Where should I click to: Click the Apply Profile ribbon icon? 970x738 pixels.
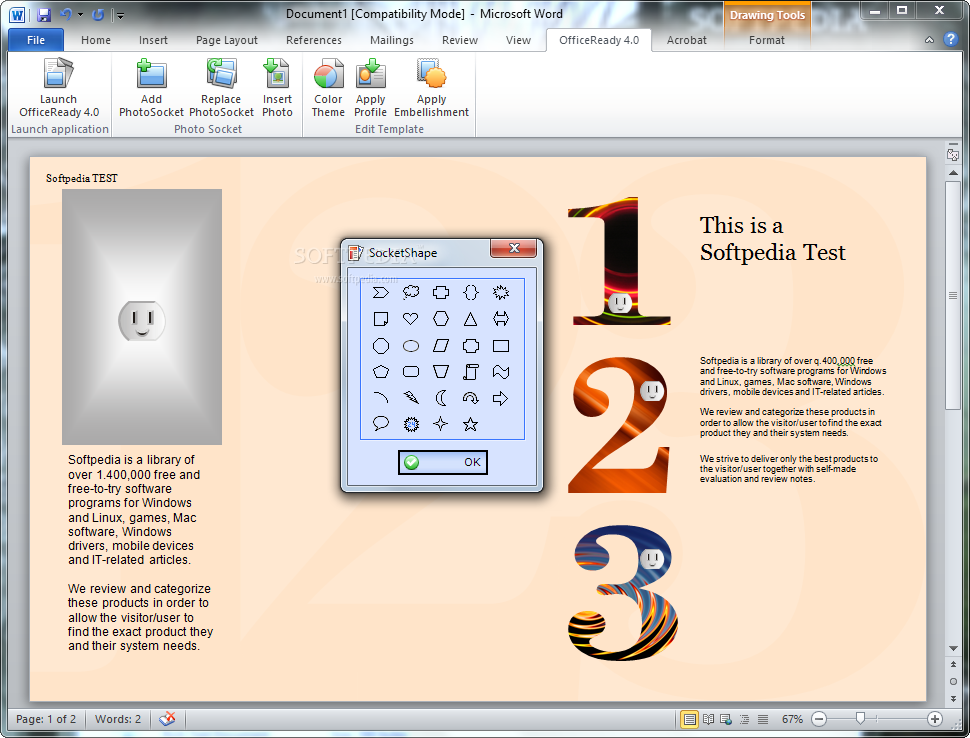tap(371, 74)
